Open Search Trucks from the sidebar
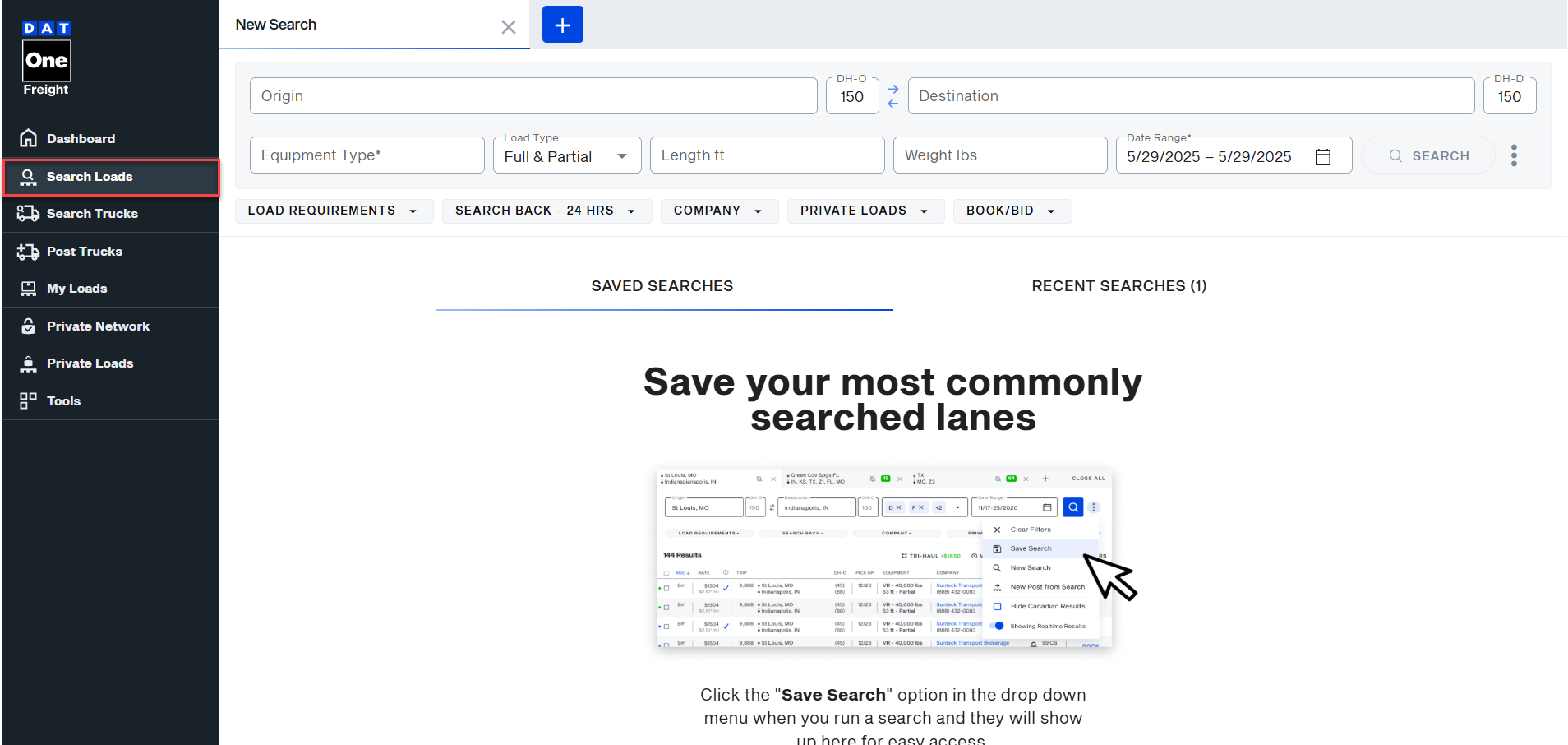The height and width of the screenshot is (745, 1568). (90, 214)
